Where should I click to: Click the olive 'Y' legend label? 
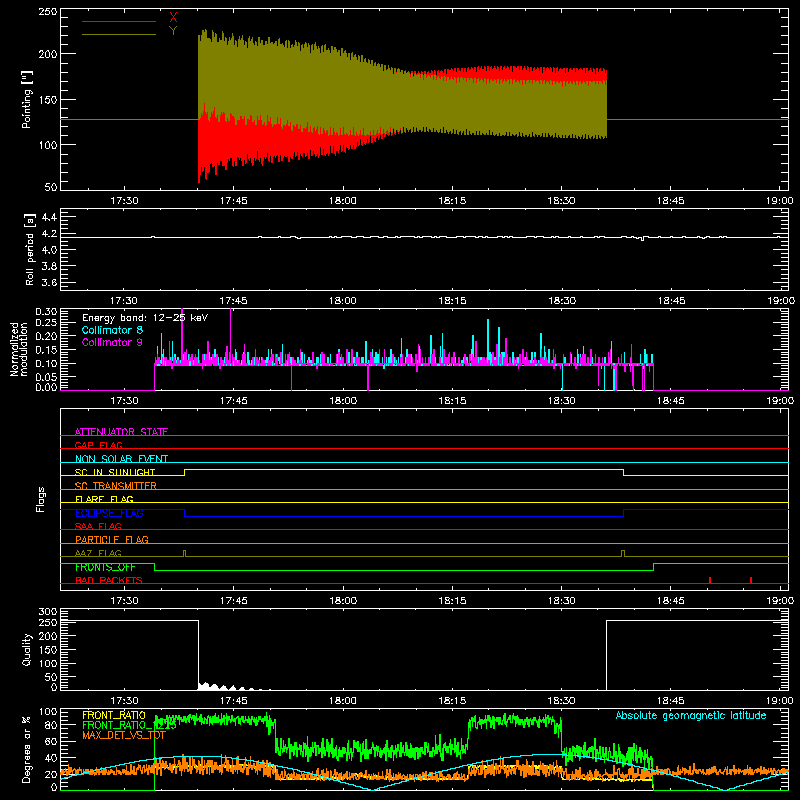[x=173, y=31]
